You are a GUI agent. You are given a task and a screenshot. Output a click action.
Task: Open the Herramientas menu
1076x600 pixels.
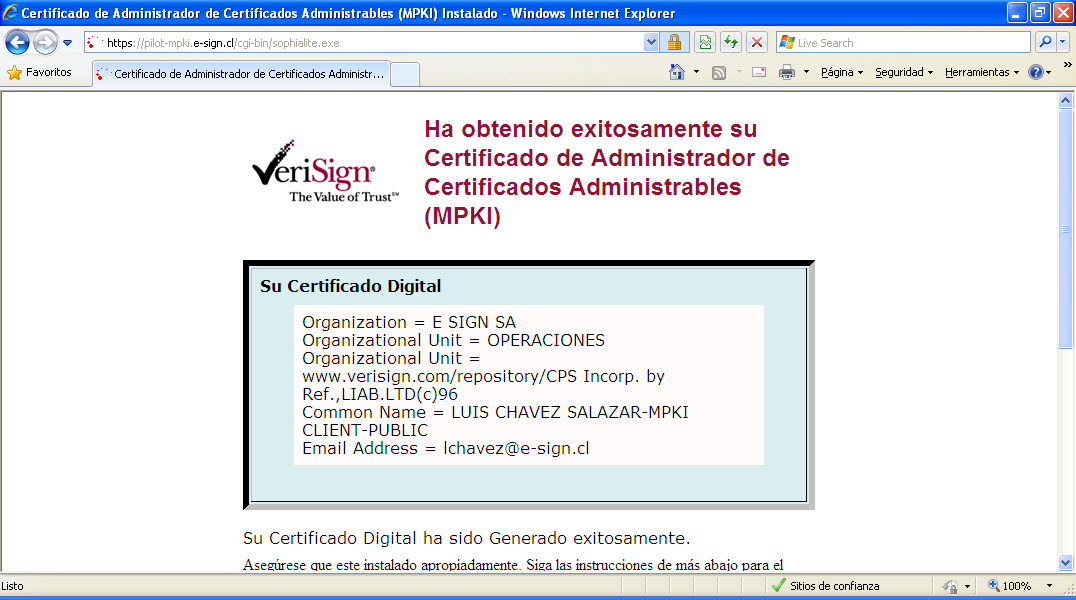(981, 72)
